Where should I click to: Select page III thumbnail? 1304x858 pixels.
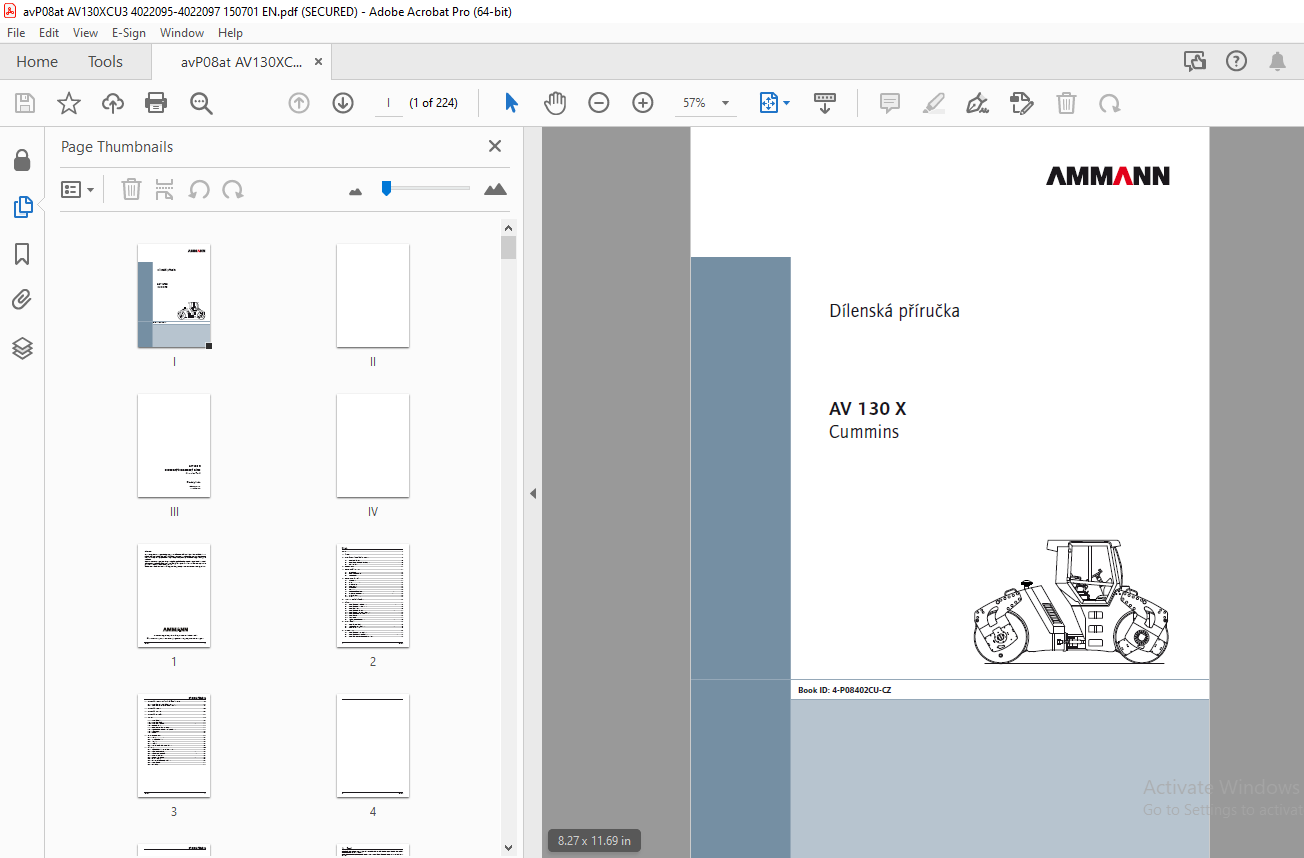(174, 446)
